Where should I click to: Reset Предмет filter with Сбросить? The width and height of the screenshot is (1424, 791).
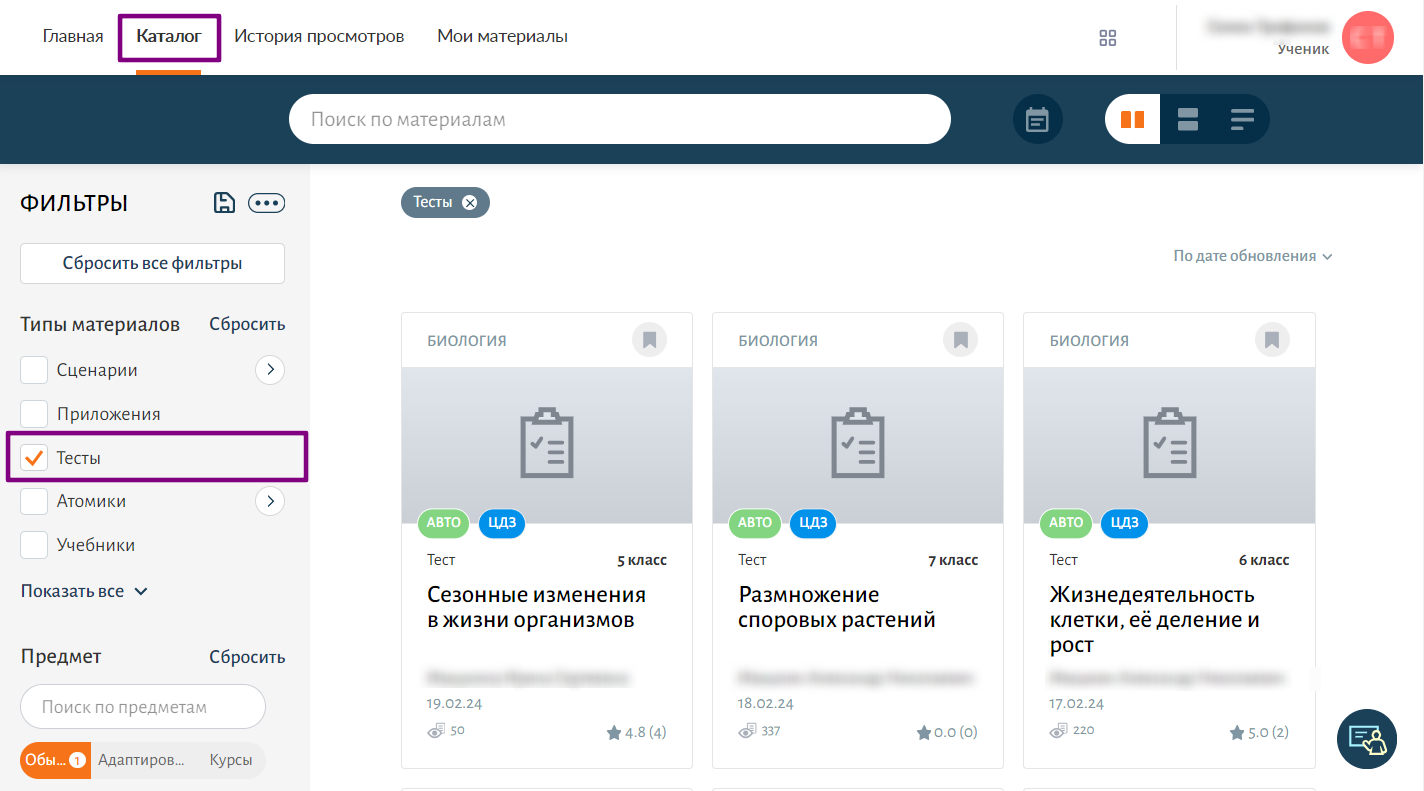[x=247, y=657]
